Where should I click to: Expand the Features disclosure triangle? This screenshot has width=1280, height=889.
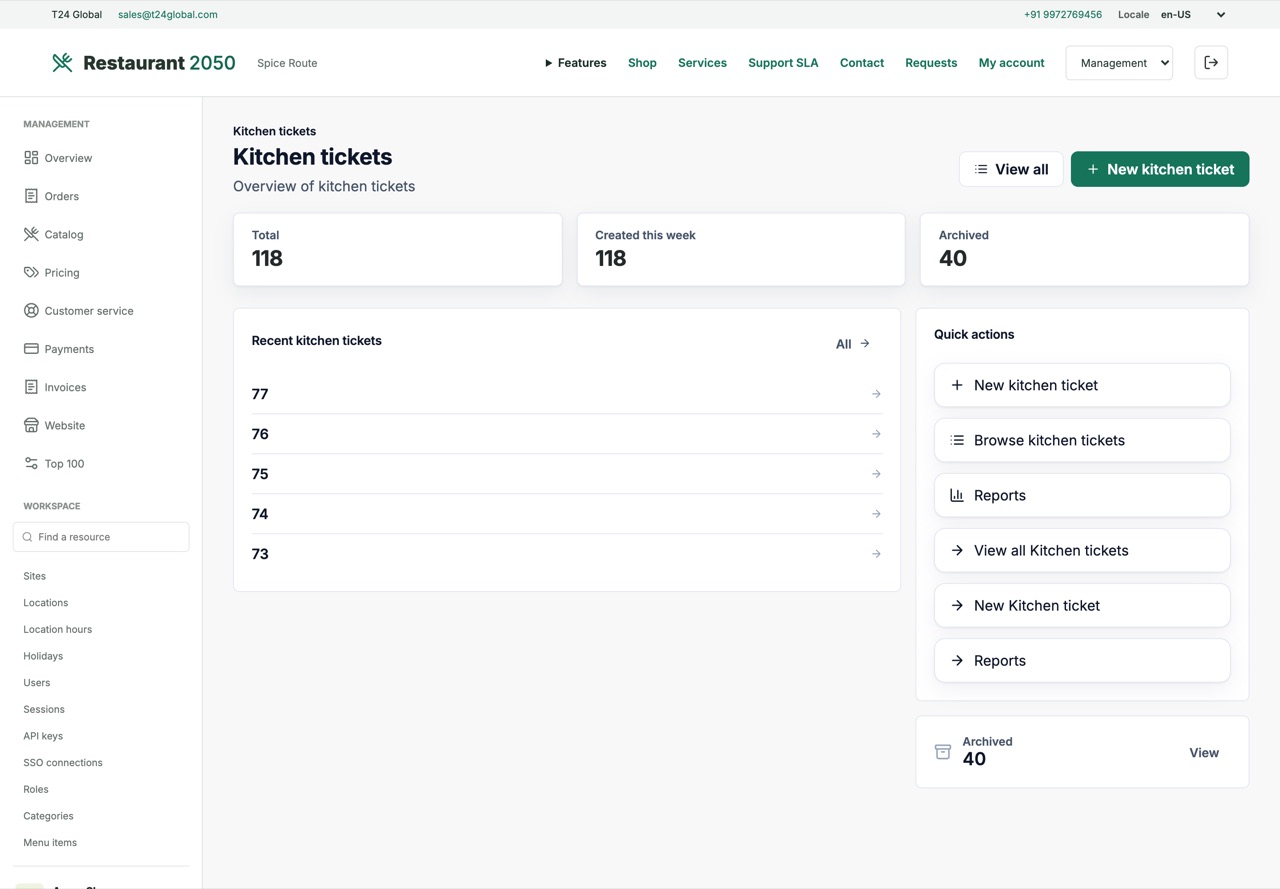tap(548, 63)
